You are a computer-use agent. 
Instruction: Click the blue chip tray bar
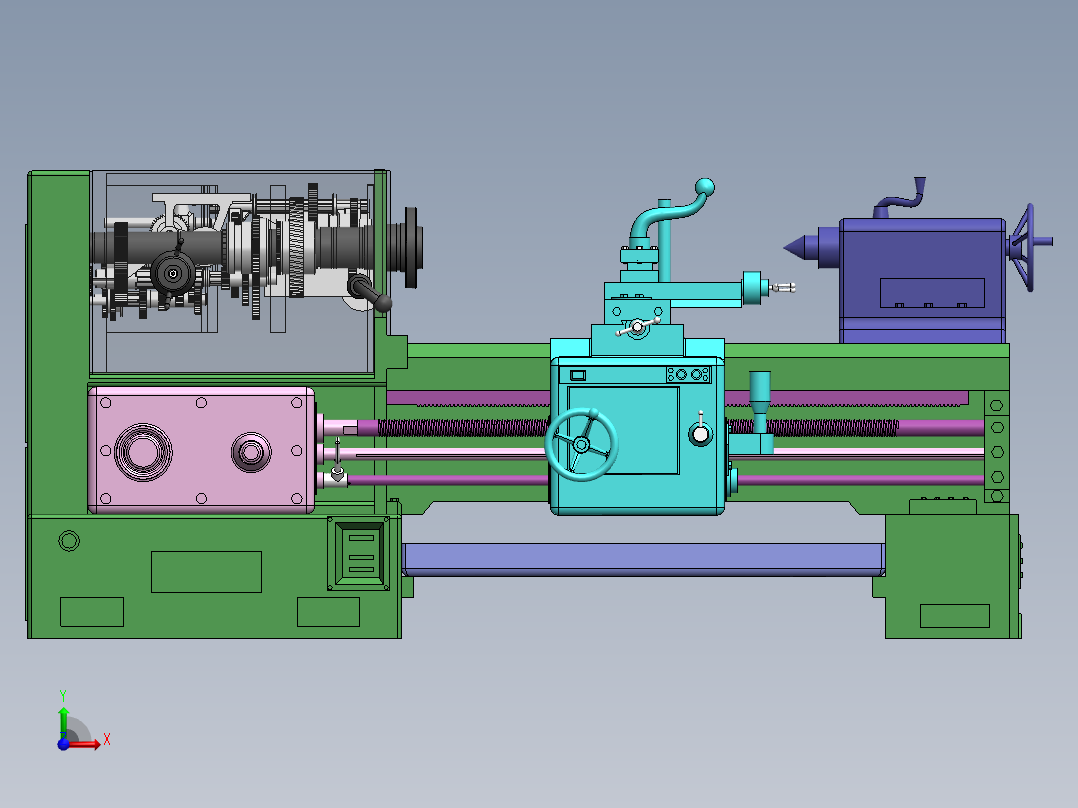[x=644, y=559]
